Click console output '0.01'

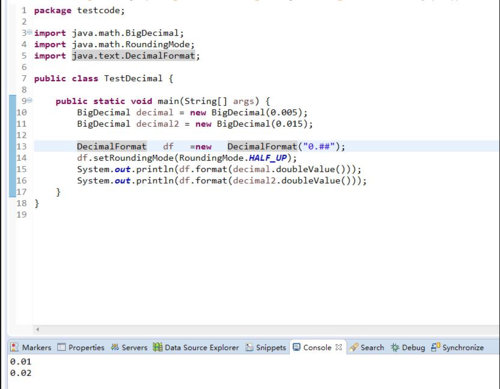pyautogui.click(x=20, y=362)
